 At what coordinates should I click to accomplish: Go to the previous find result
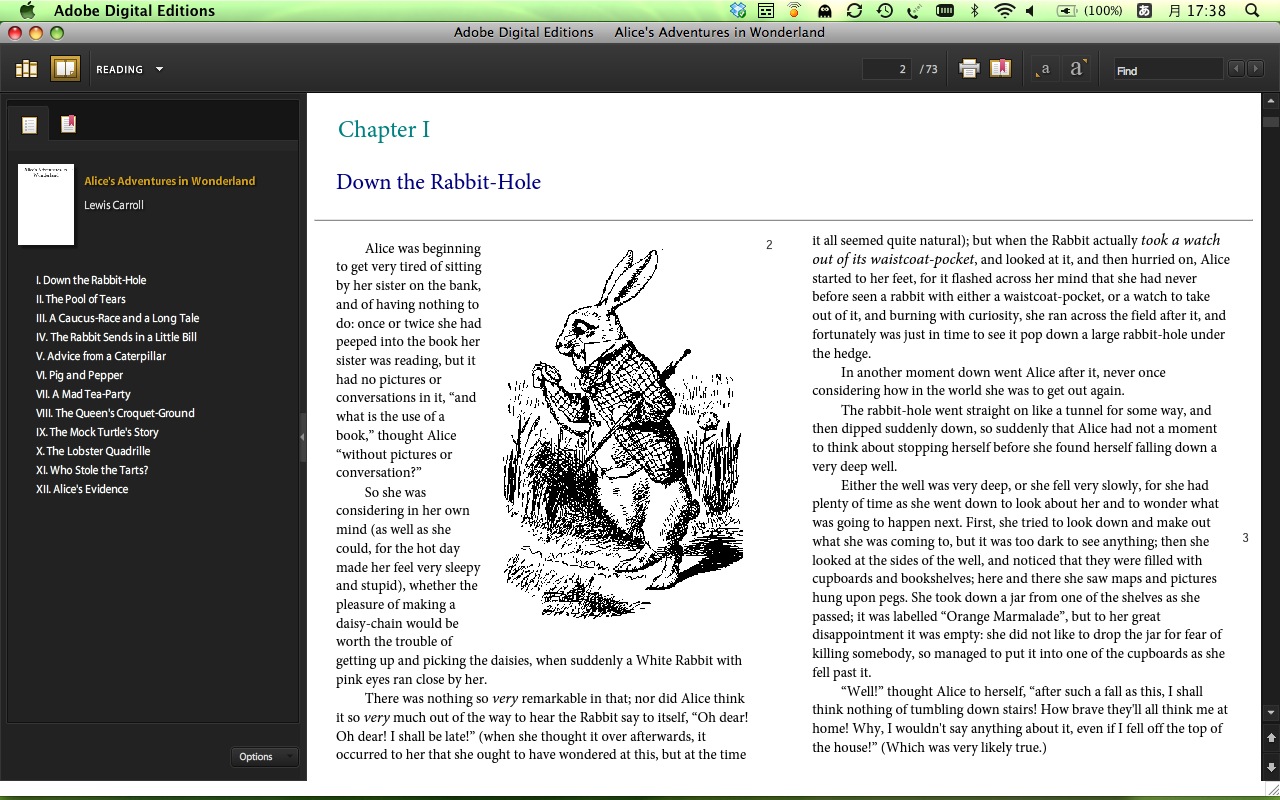pyautogui.click(x=1237, y=69)
